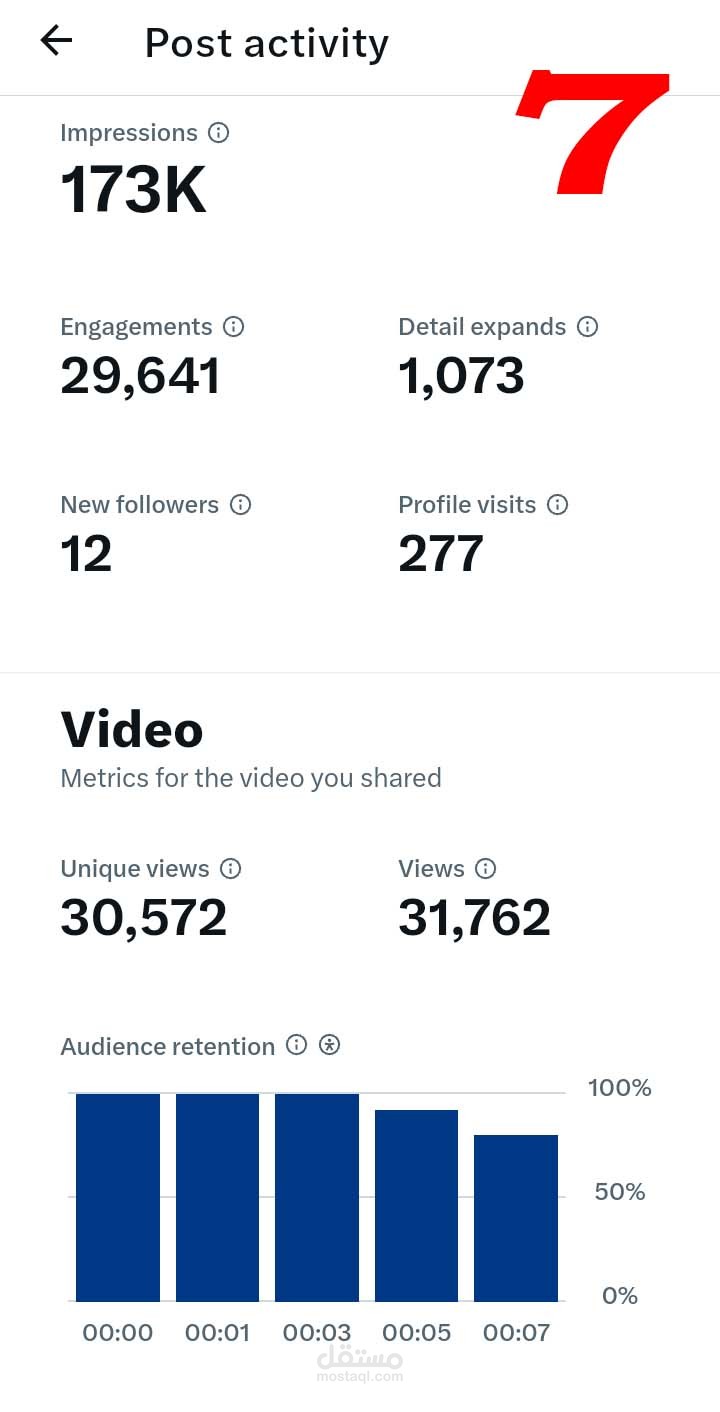Tap the info icon beside Engagements

coord(233,327)
